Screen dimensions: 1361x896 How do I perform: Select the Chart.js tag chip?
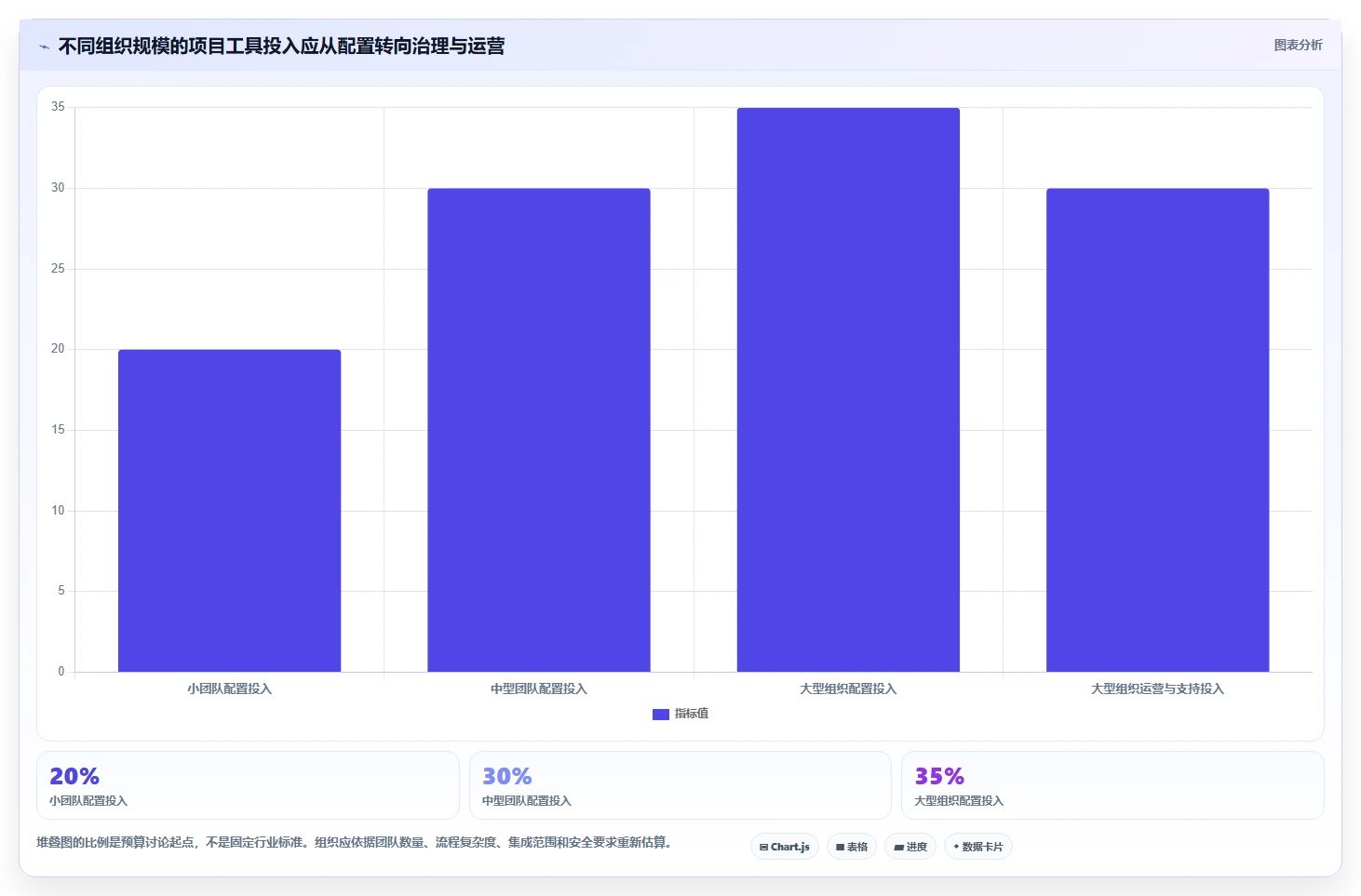(785, 847)
